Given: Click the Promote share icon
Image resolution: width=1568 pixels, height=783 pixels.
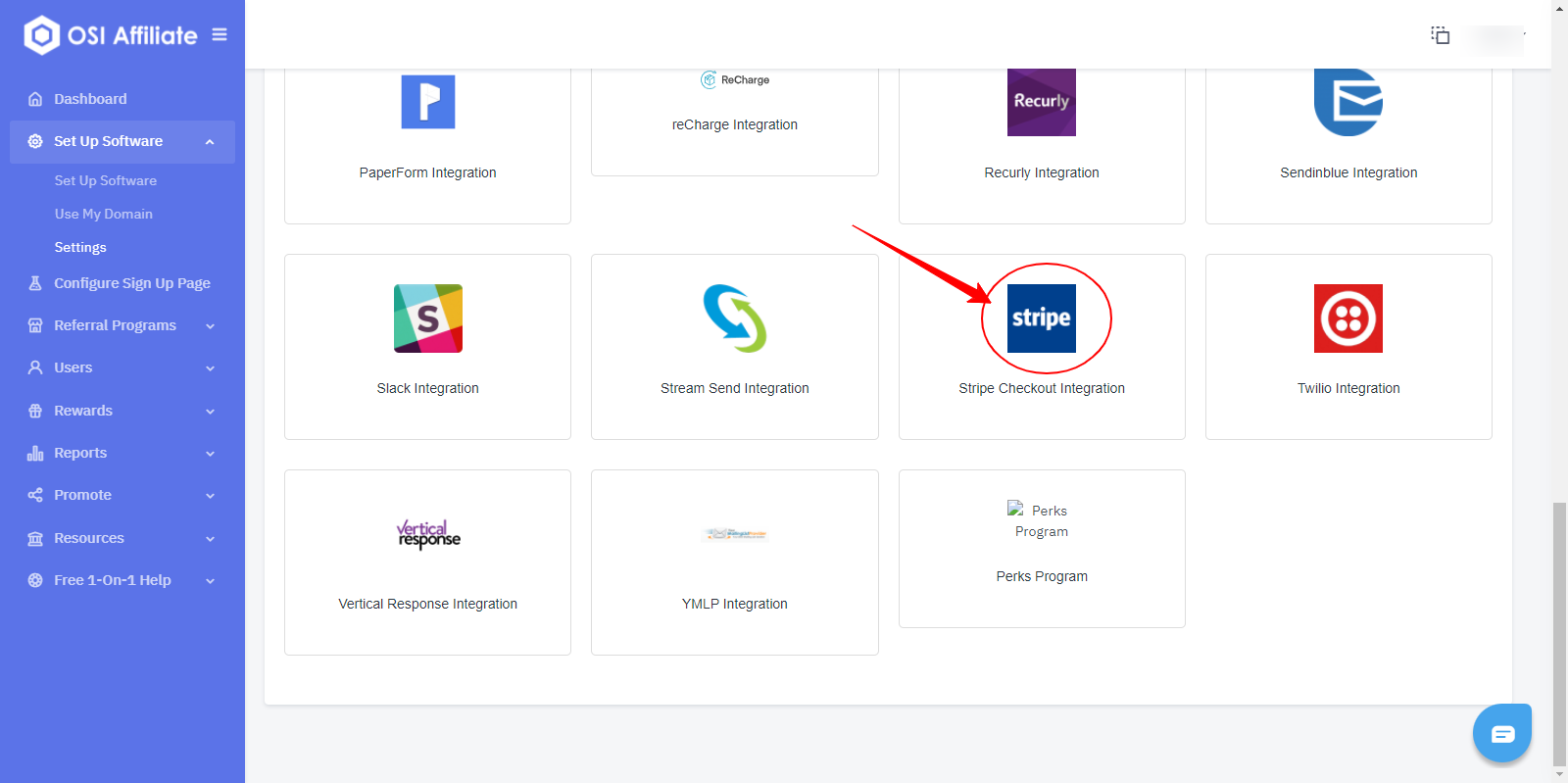Looking at the screenshot, I should coord(35,495).
